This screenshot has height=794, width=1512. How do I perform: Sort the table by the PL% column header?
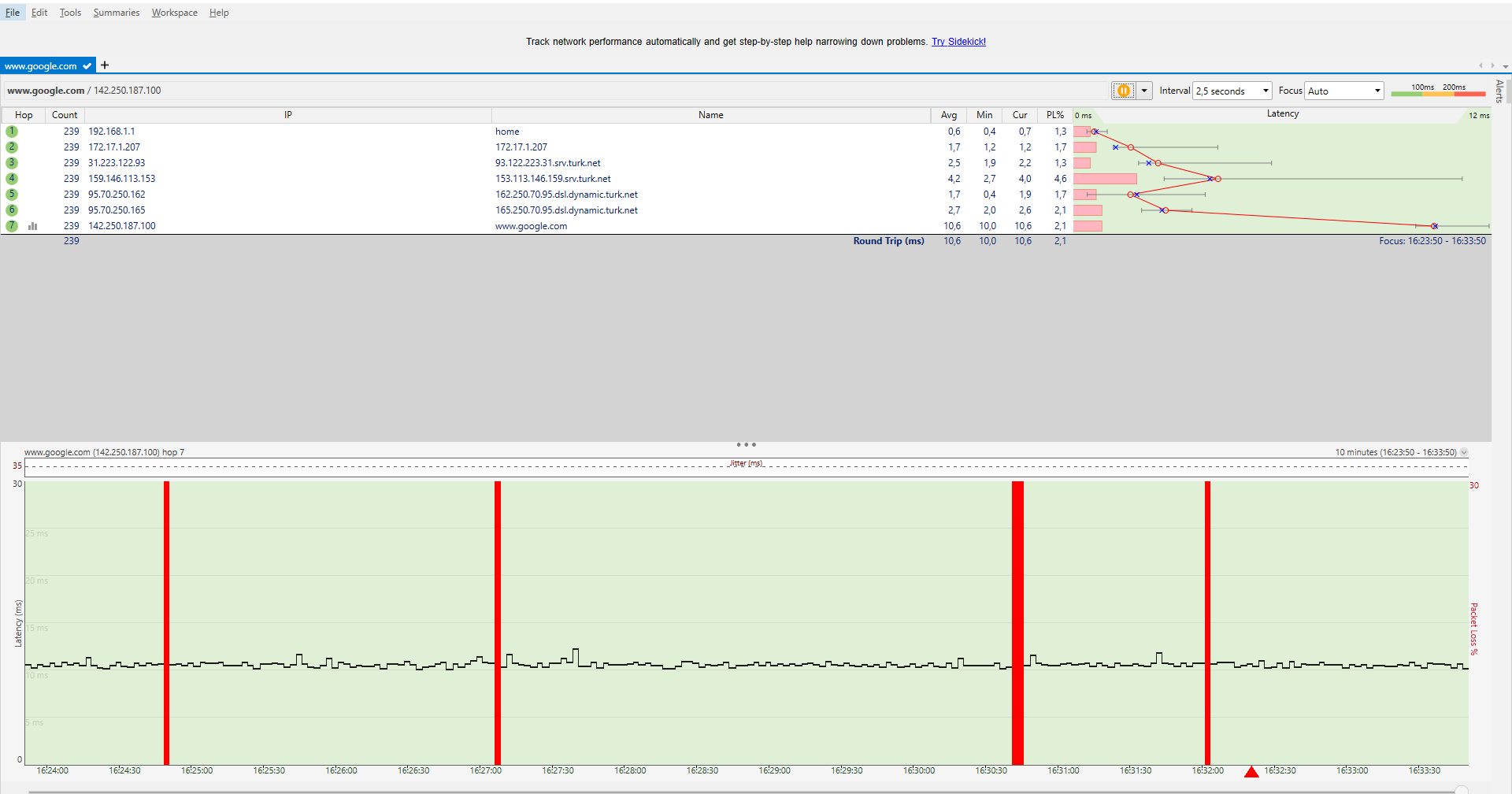click(1054, 115)
